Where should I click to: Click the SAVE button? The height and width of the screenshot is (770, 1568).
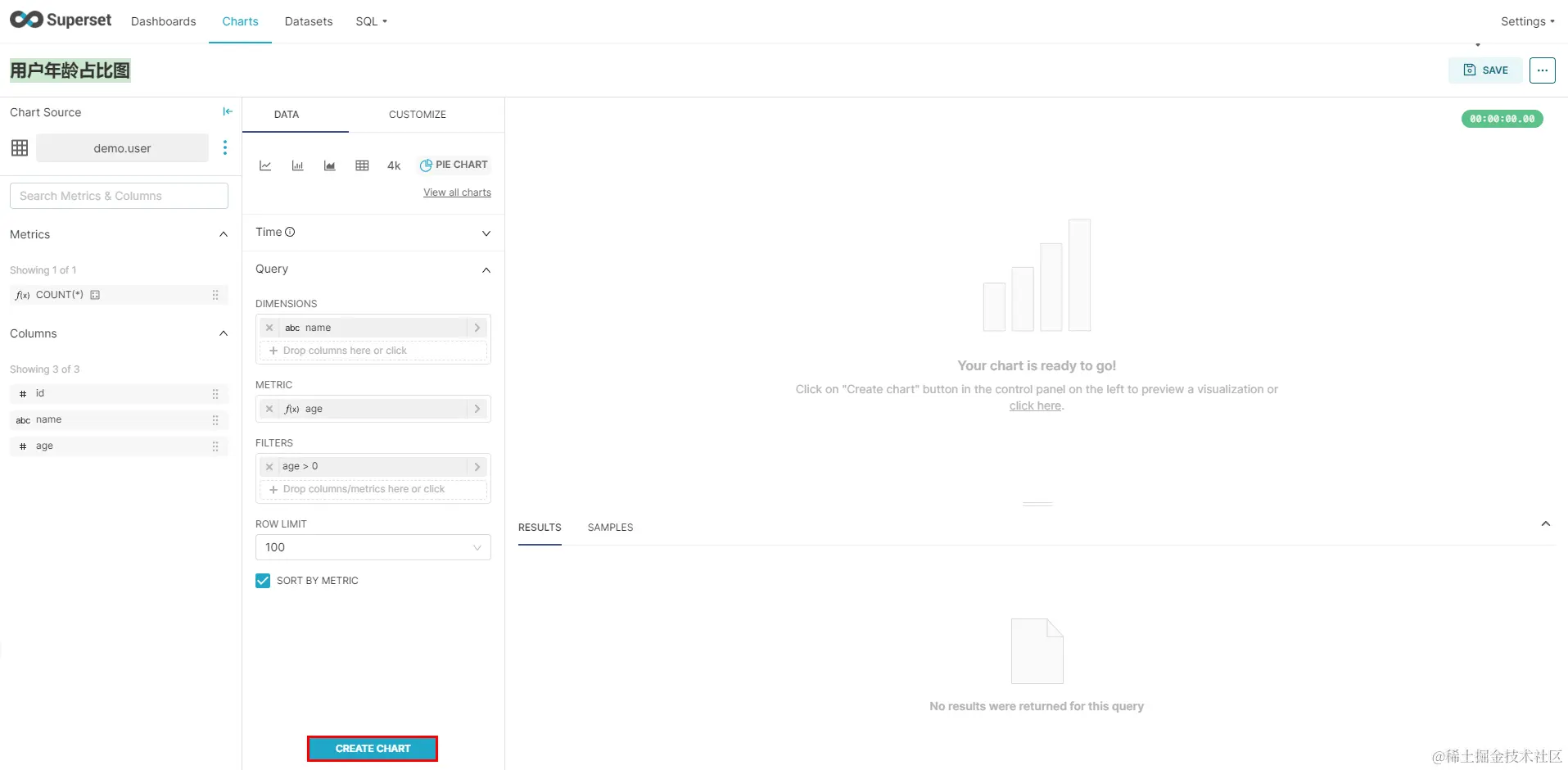tap(1485, 70)
